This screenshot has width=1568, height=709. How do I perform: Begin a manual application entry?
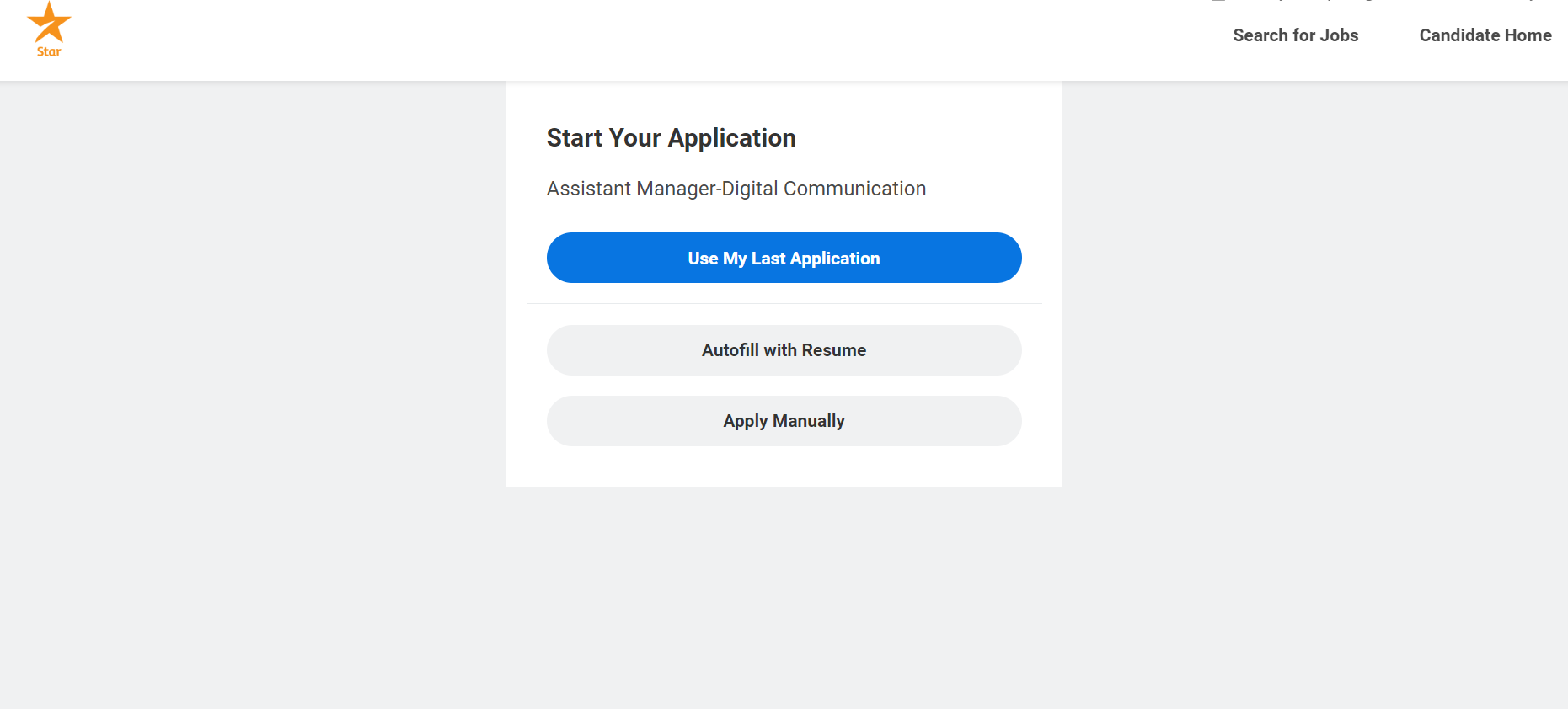(x=784, y=421)
